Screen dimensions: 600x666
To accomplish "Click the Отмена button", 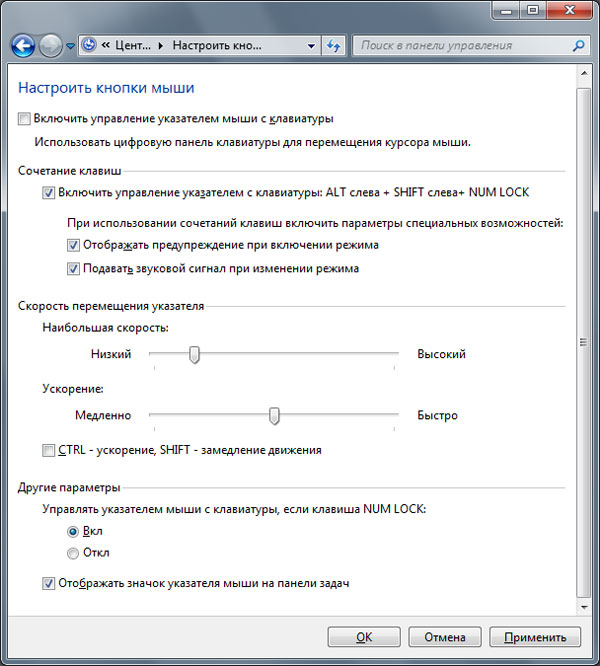I will click(445, 637).
